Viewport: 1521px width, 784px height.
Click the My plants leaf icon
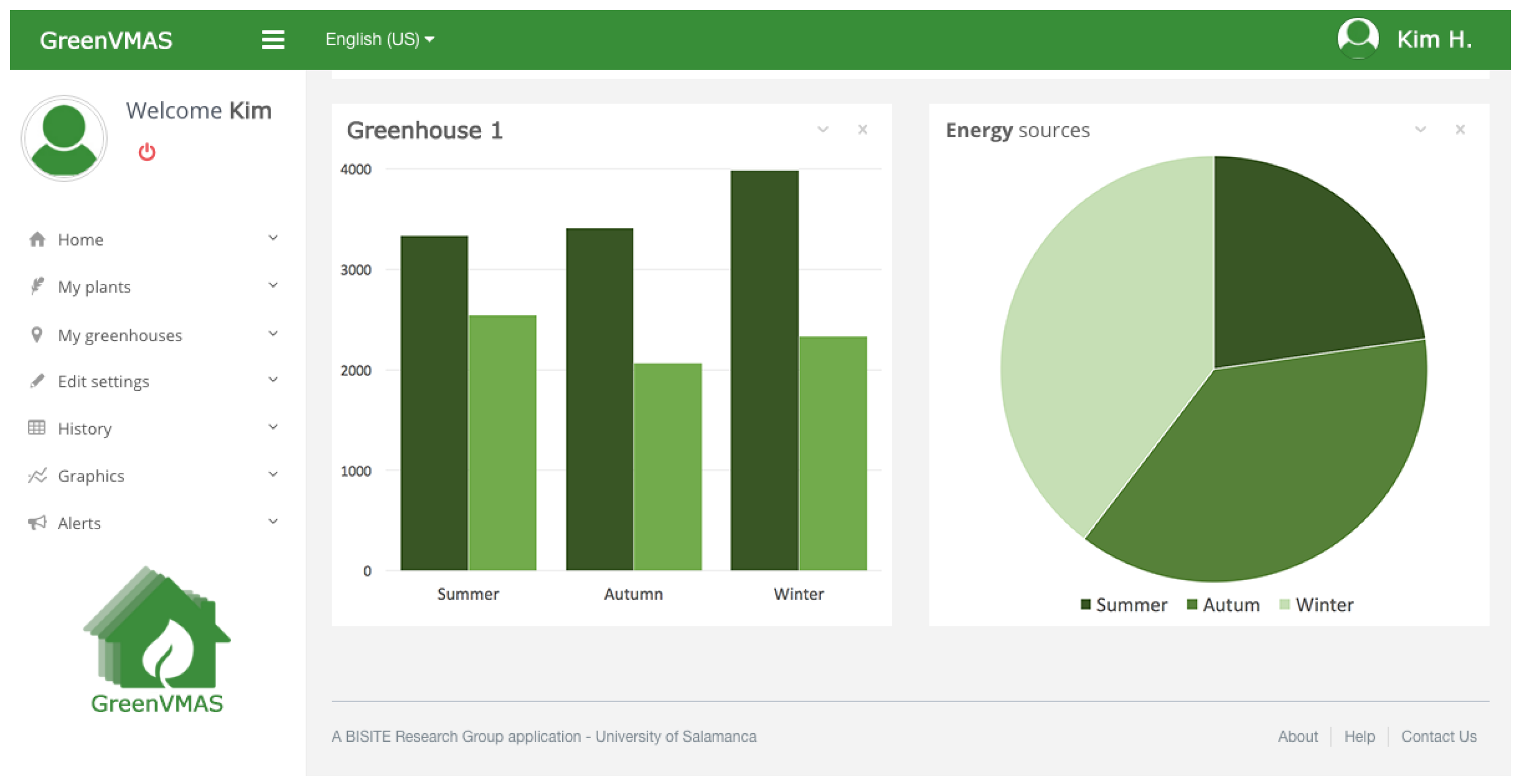[x=37, y=286]
